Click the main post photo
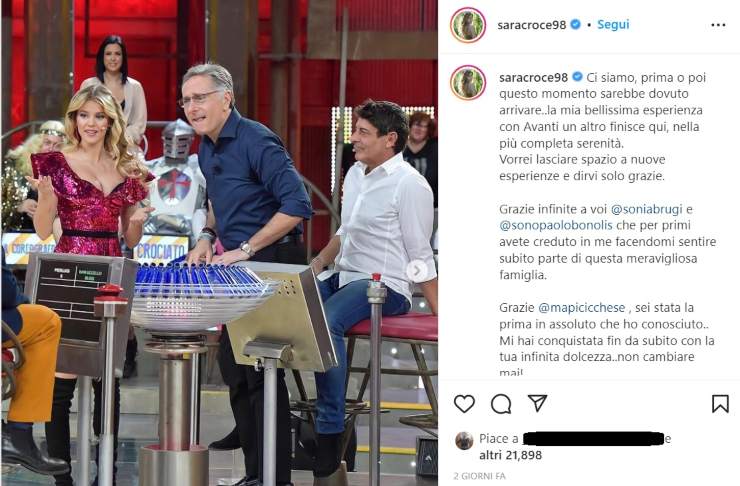This screenshot has height=486, width=740. [x=219, y=243]
